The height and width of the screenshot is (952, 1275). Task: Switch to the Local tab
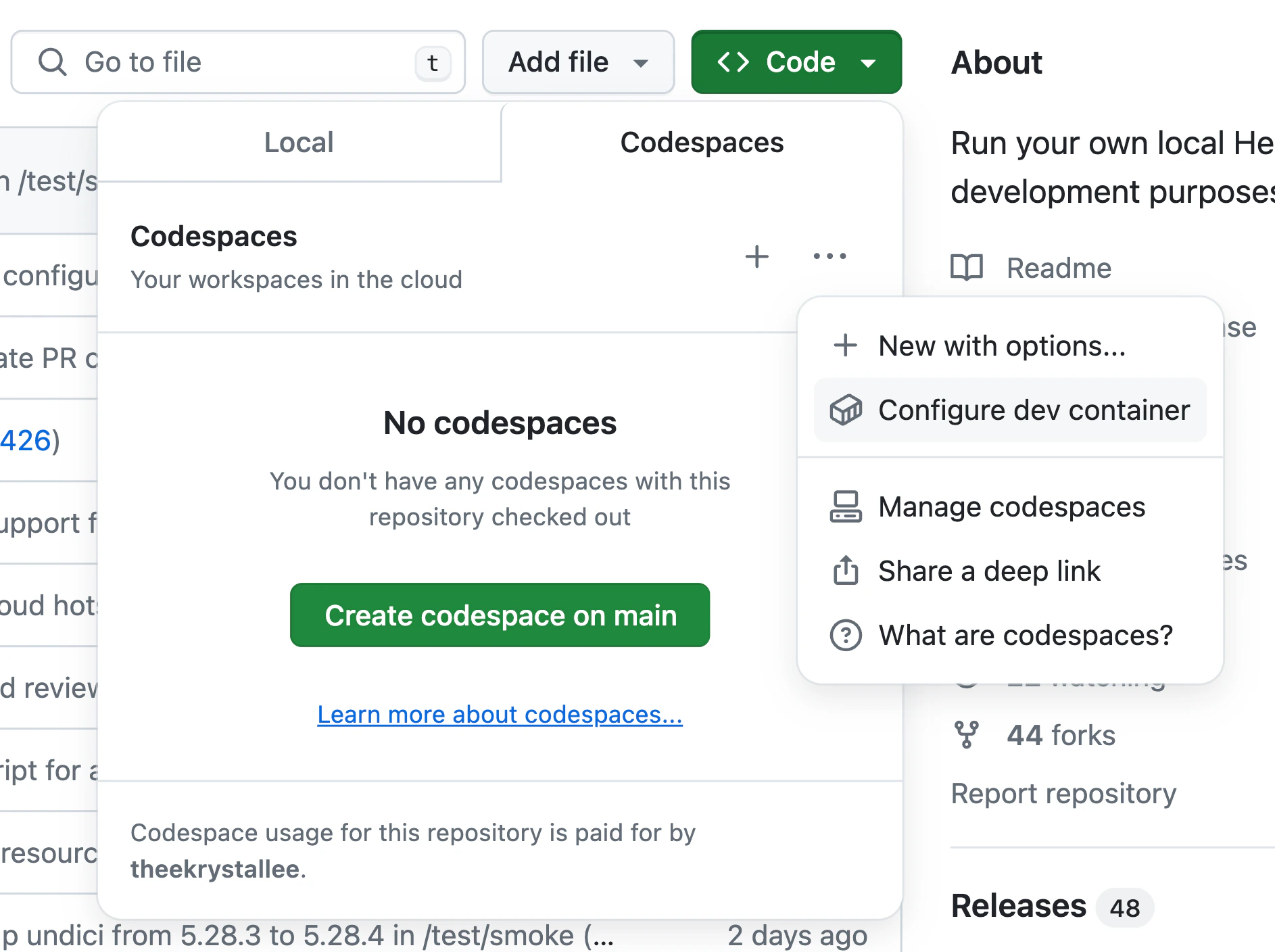pos(299,143)
